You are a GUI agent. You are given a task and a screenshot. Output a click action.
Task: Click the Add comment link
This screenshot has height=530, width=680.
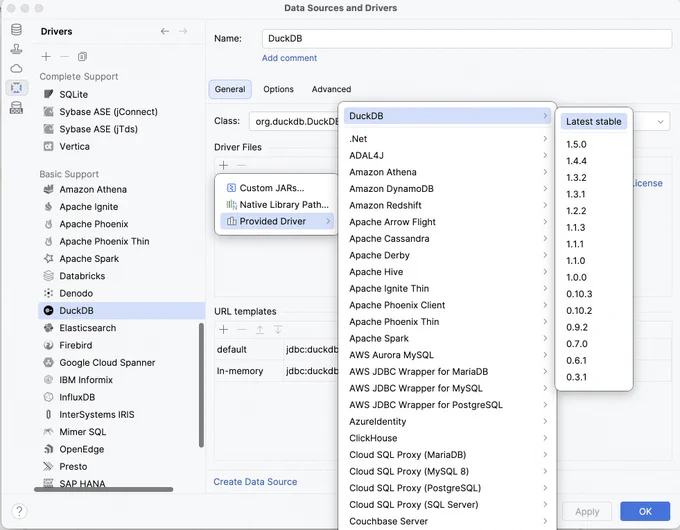coord(289,58)
